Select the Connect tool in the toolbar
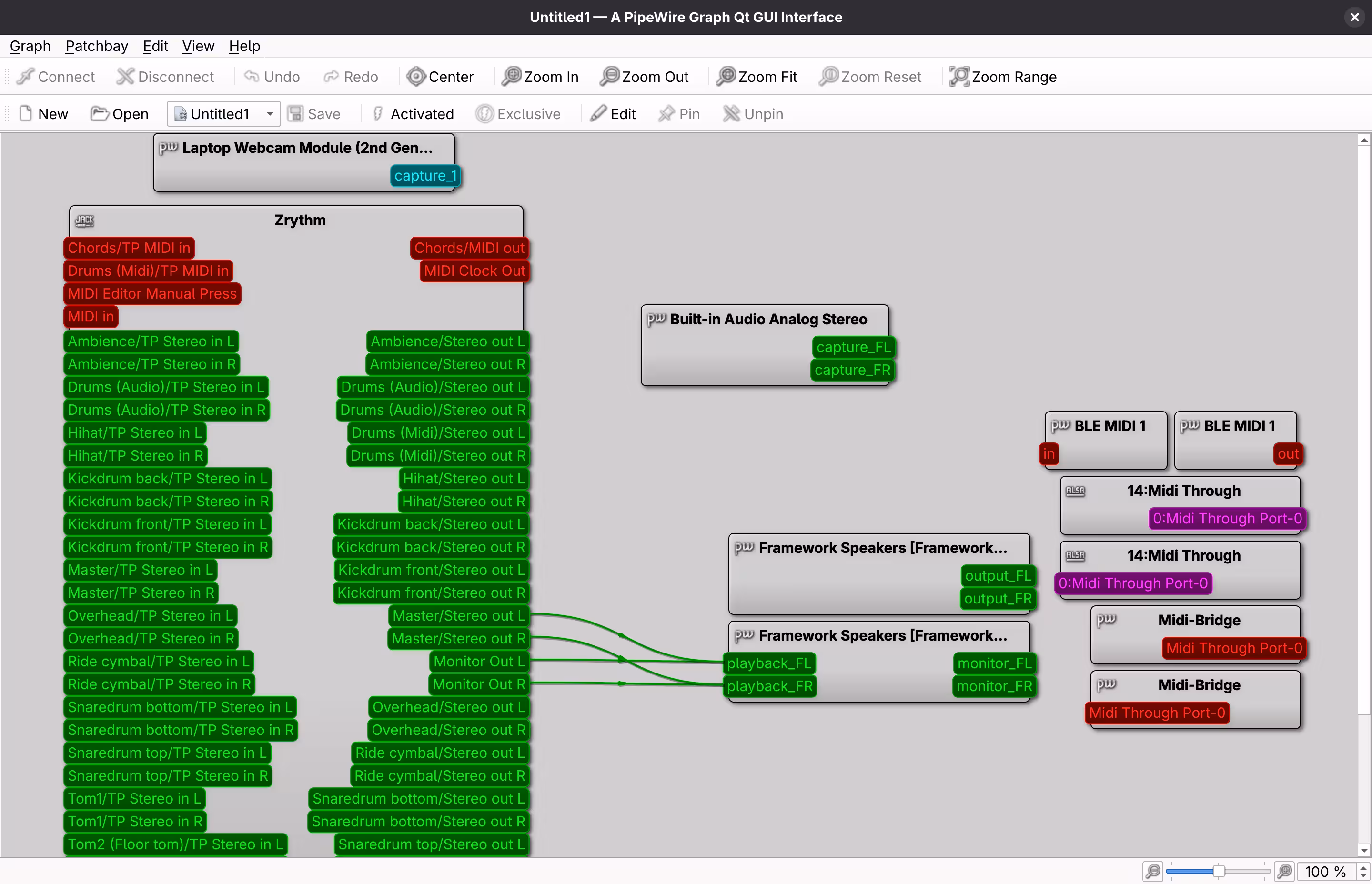1372x884 pixels. point(56,76)
